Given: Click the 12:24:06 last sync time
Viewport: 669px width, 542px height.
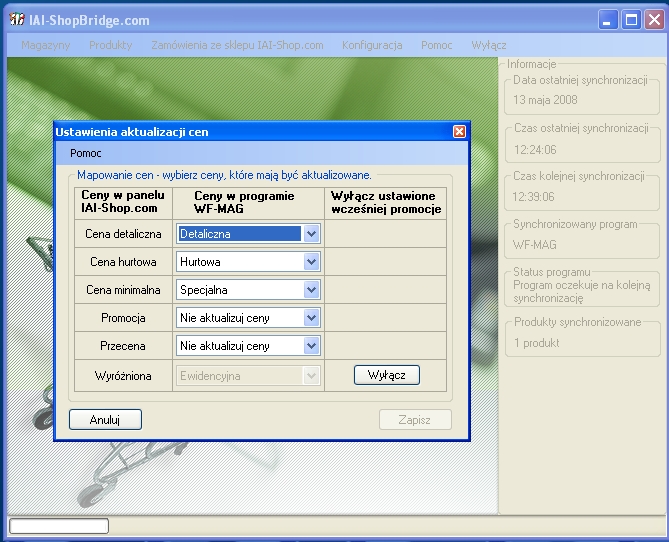Looking at the screenshot, I should pyautogui.click(x=535, y=150).
